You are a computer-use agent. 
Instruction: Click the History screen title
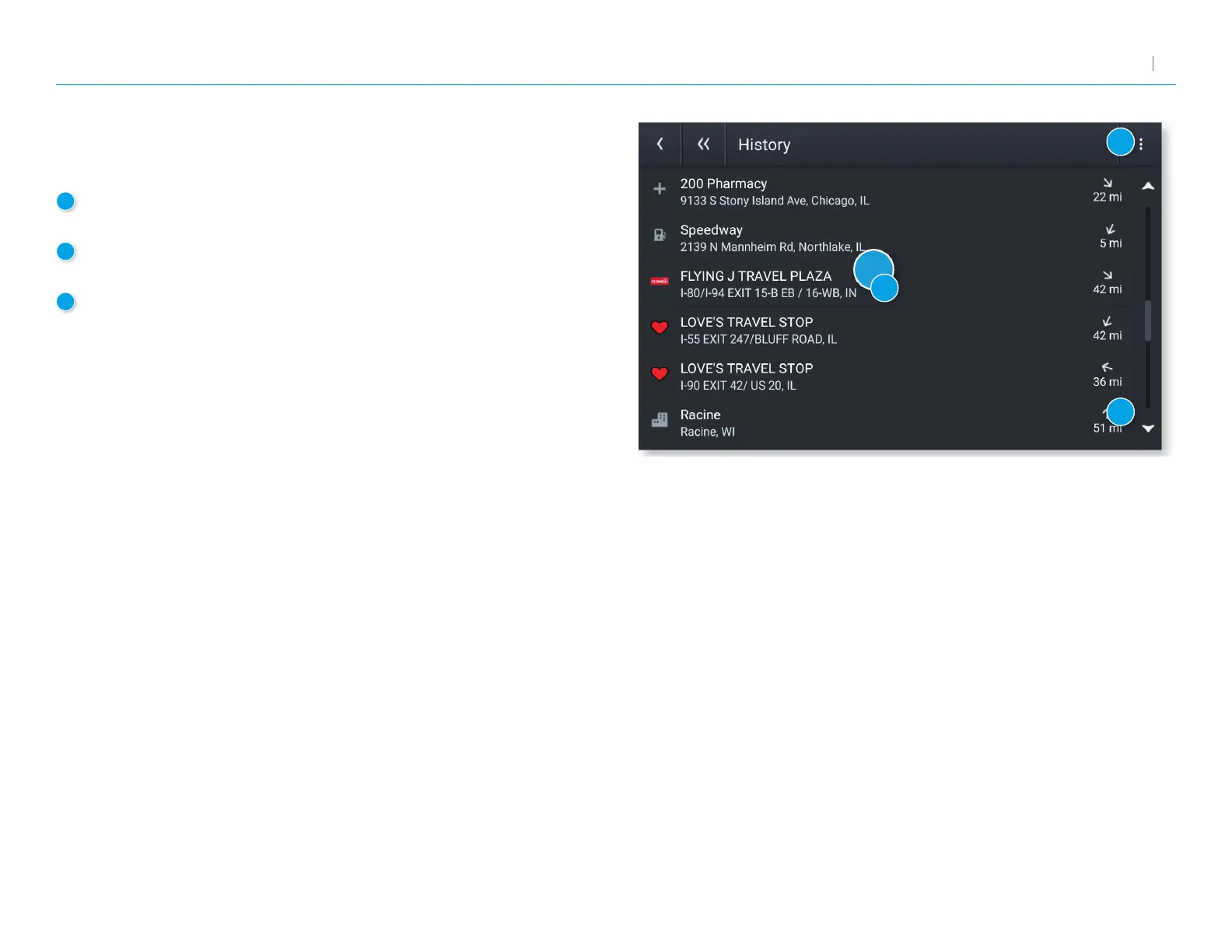pyautogui.click(x=764, y=145)
